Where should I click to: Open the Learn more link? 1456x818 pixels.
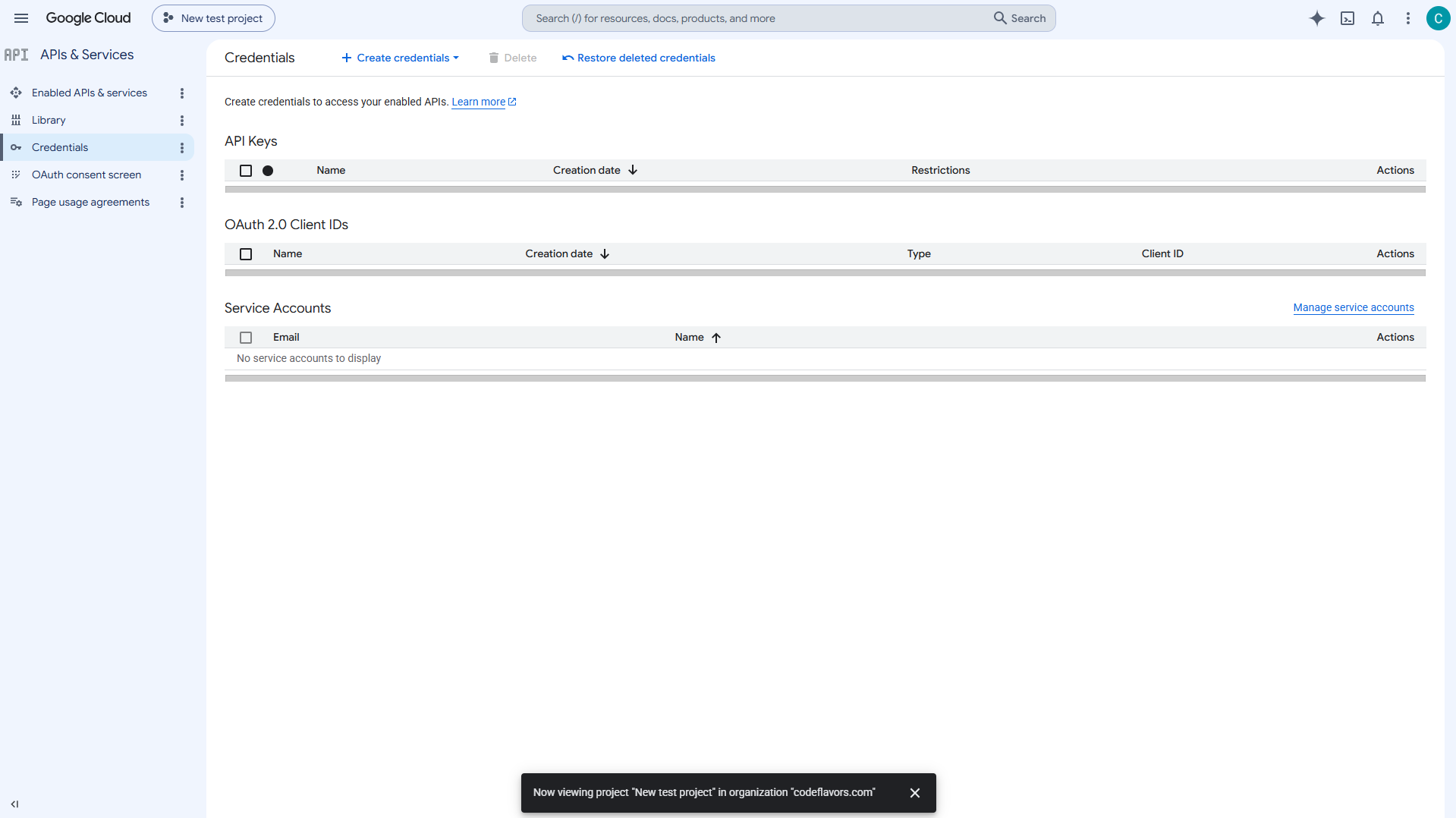click(x=479, y=102)
